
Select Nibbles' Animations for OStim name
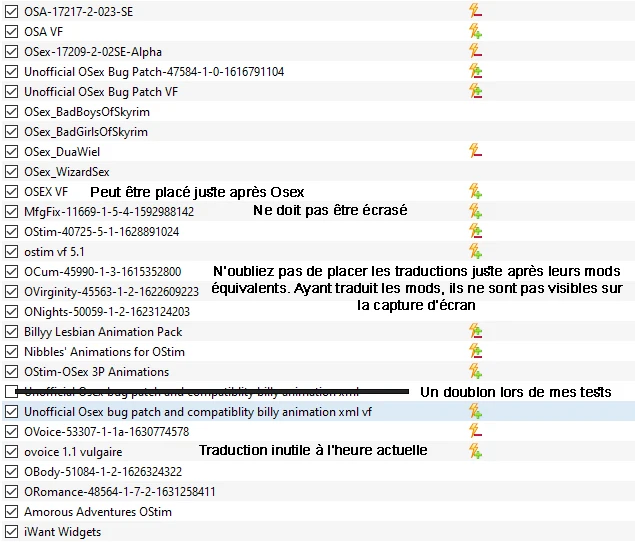pos(104,352)
